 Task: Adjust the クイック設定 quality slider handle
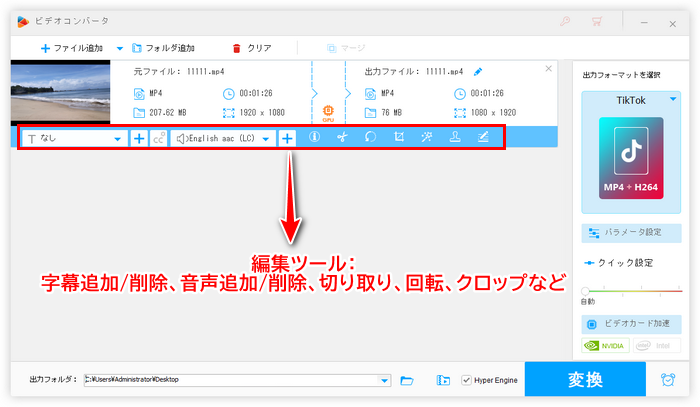[x=585, y=291]
